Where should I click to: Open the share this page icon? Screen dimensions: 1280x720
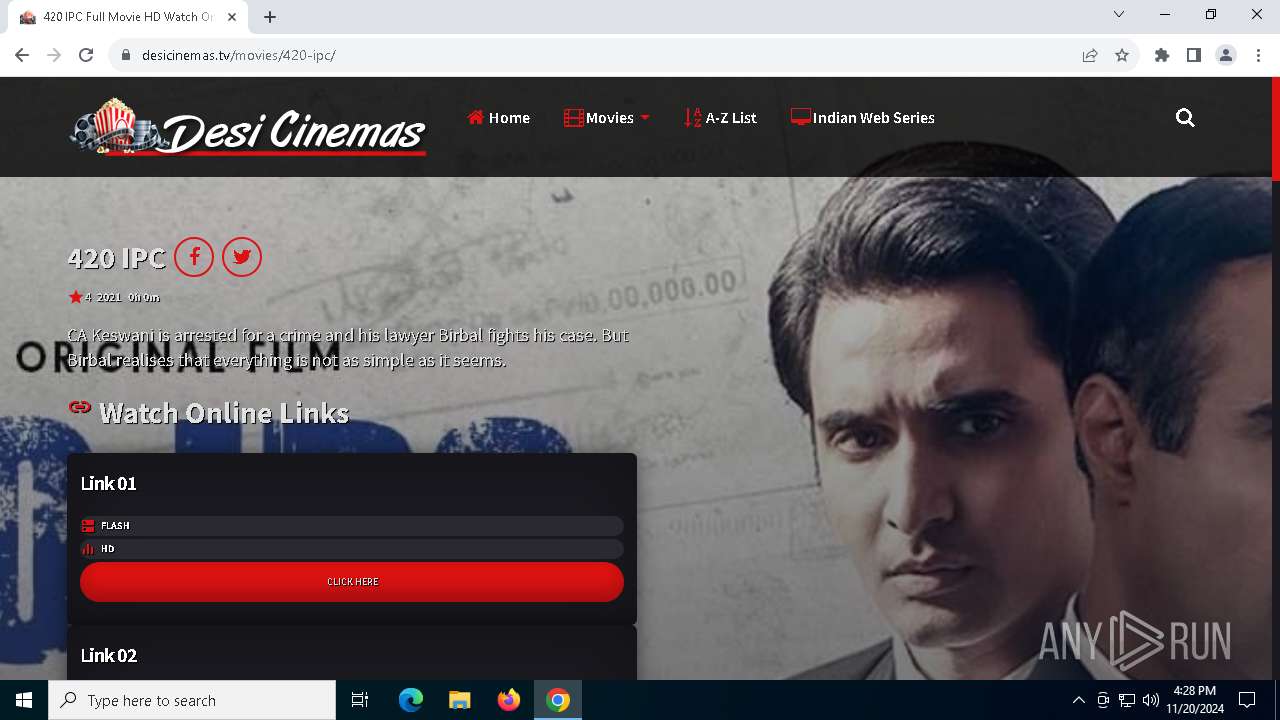(x=1090, y=55)
